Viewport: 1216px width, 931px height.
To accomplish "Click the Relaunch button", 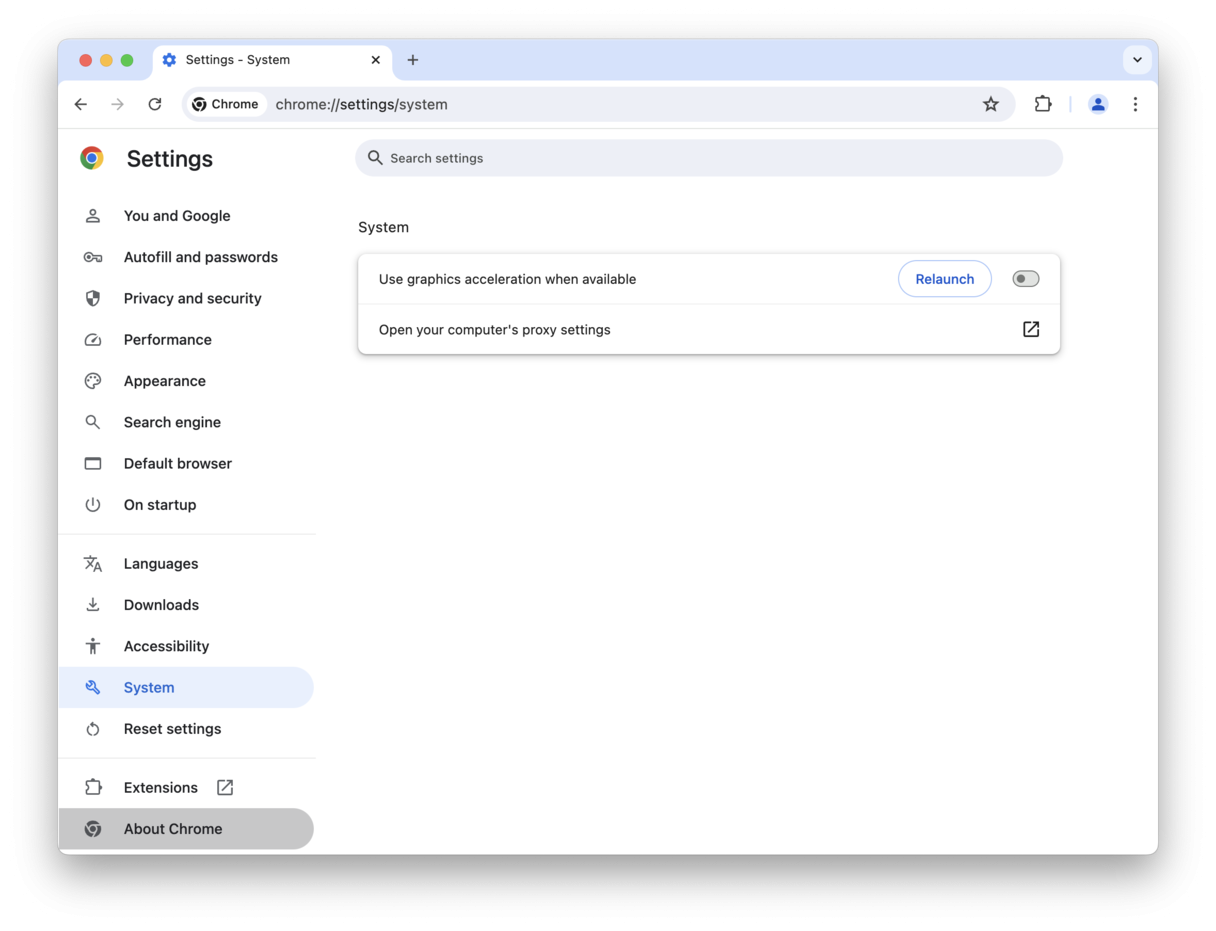I will click(x=944, y=279).
